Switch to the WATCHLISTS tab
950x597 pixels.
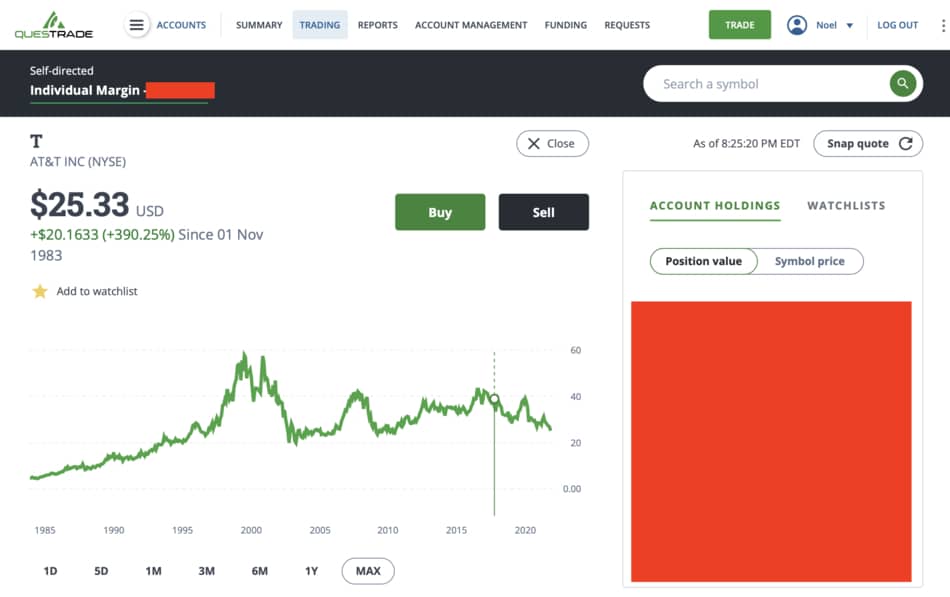tap(846, 205)
